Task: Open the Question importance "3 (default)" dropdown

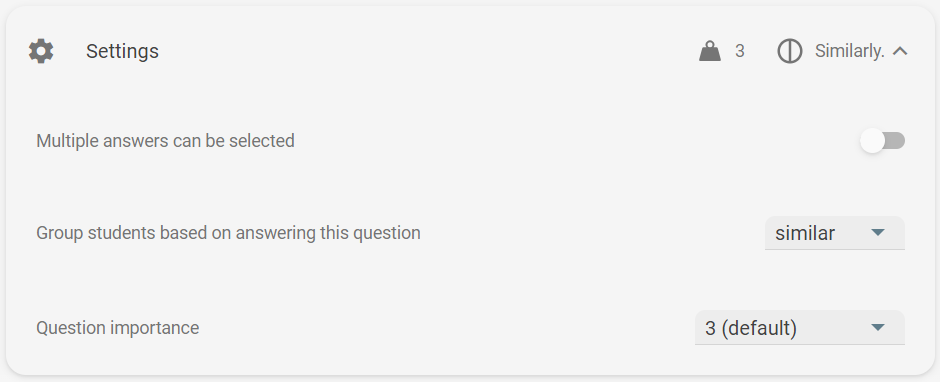Action: (x=800, y=327)
